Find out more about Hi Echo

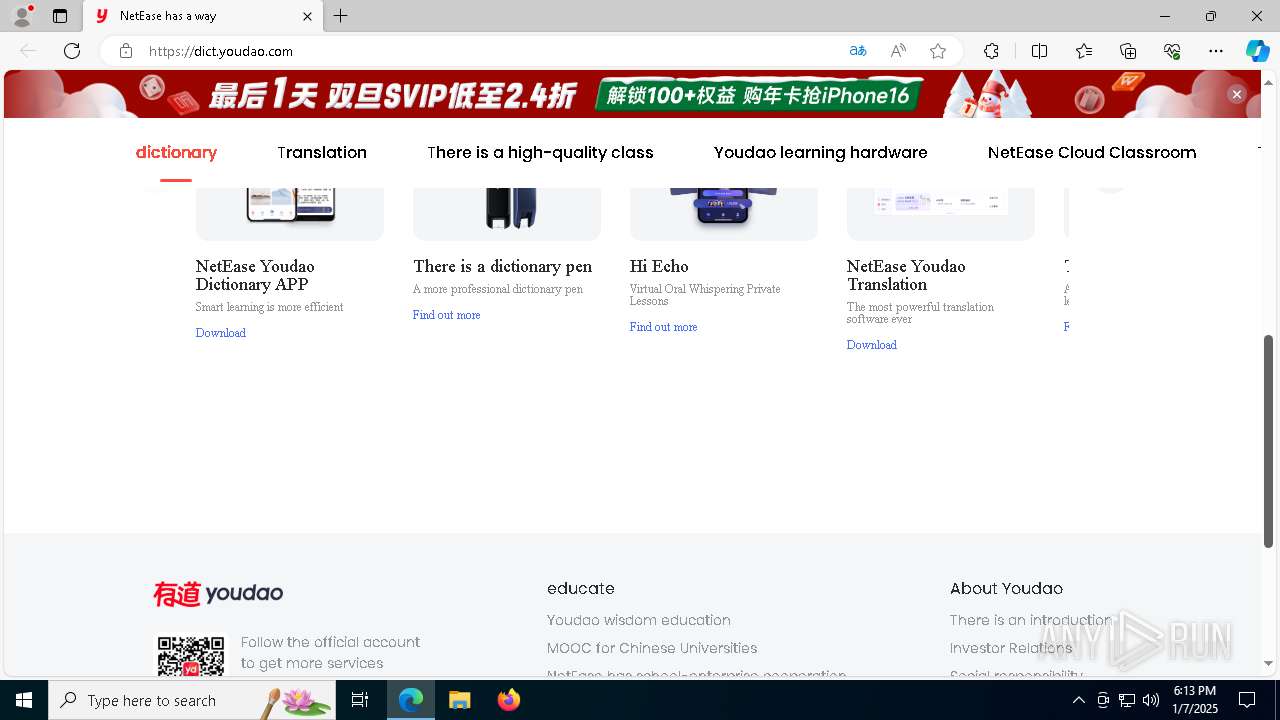[x=663, y=327]
